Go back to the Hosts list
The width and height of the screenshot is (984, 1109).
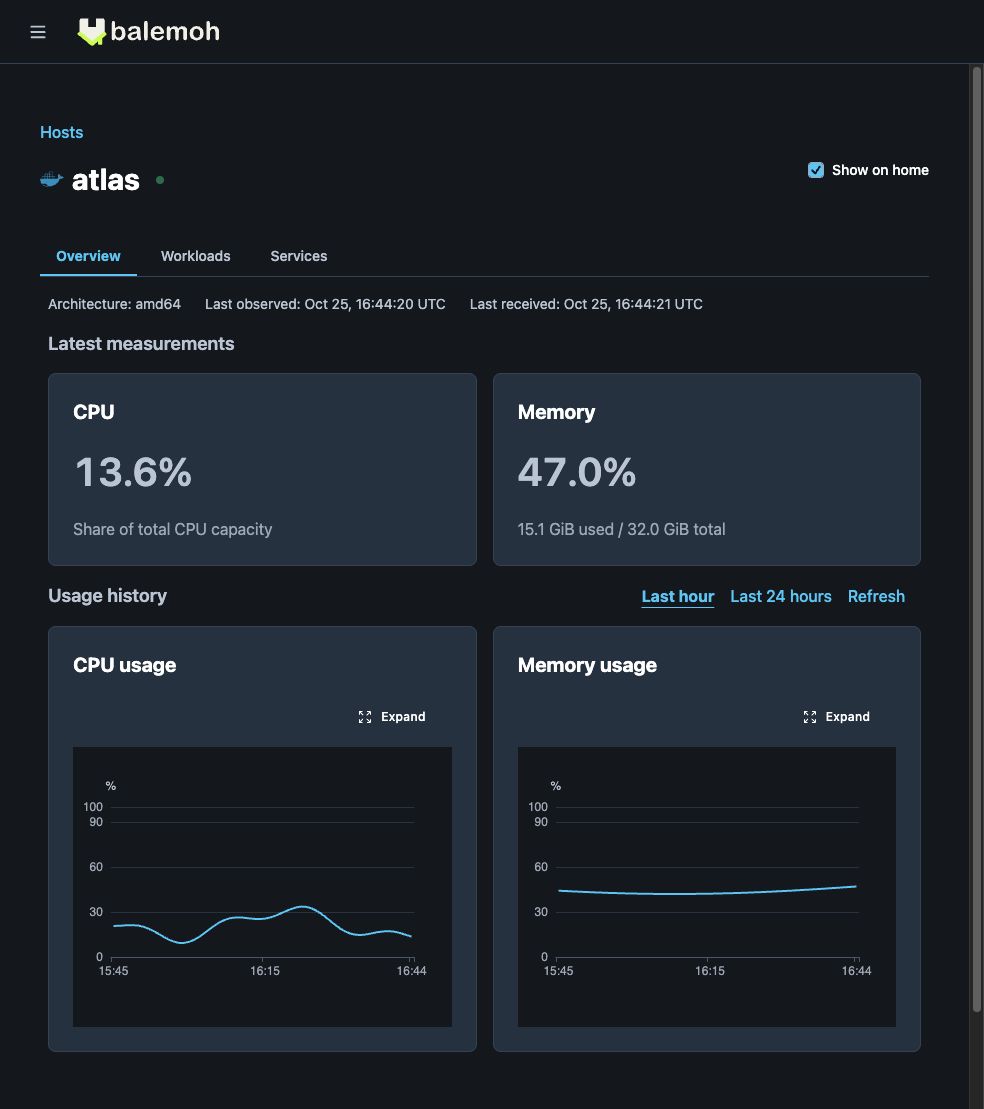click(62, 132)
